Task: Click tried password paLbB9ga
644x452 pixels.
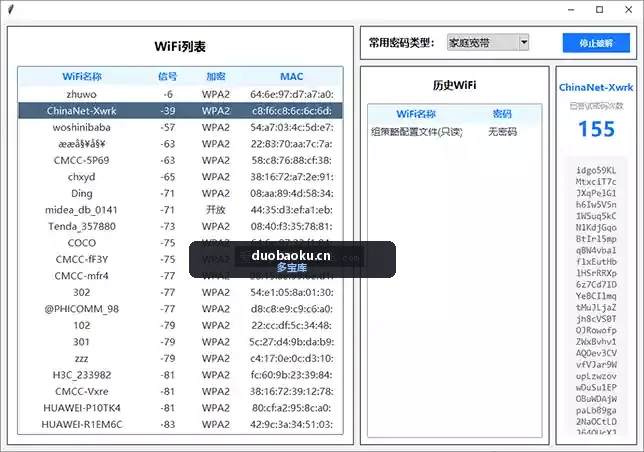Action: pyautogui.click(x=596, y=410)
